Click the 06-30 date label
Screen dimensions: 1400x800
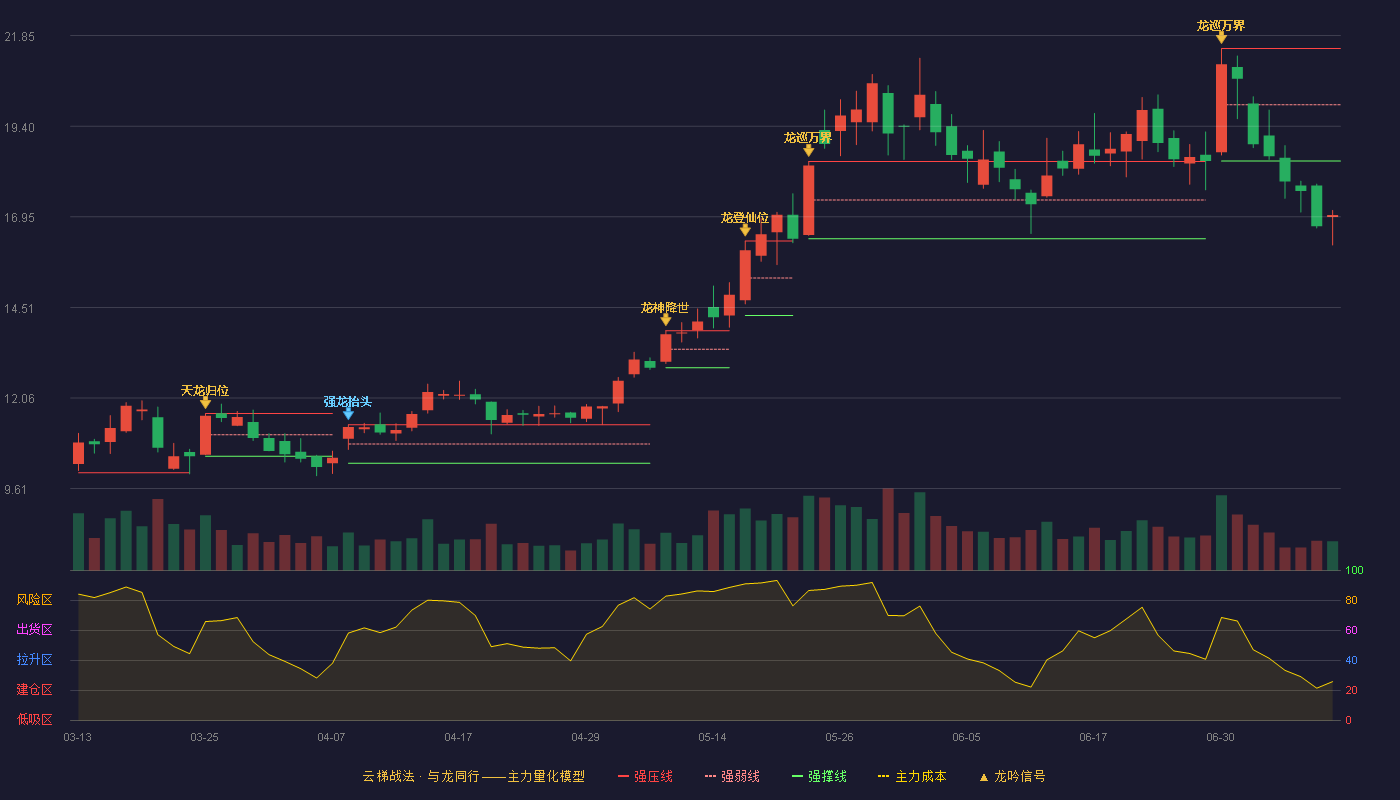tap(1220, 737)
